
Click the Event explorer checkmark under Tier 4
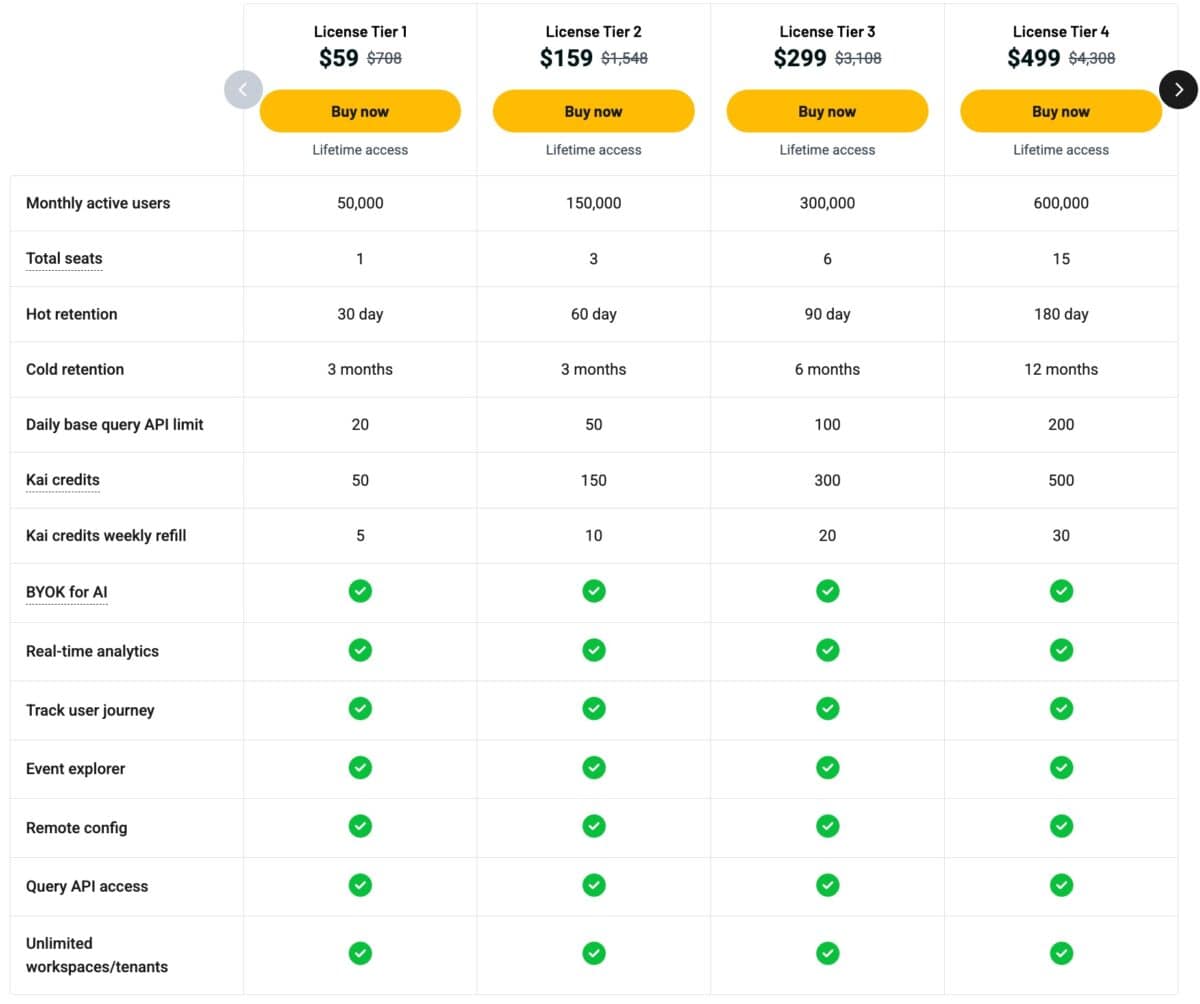1061,768
